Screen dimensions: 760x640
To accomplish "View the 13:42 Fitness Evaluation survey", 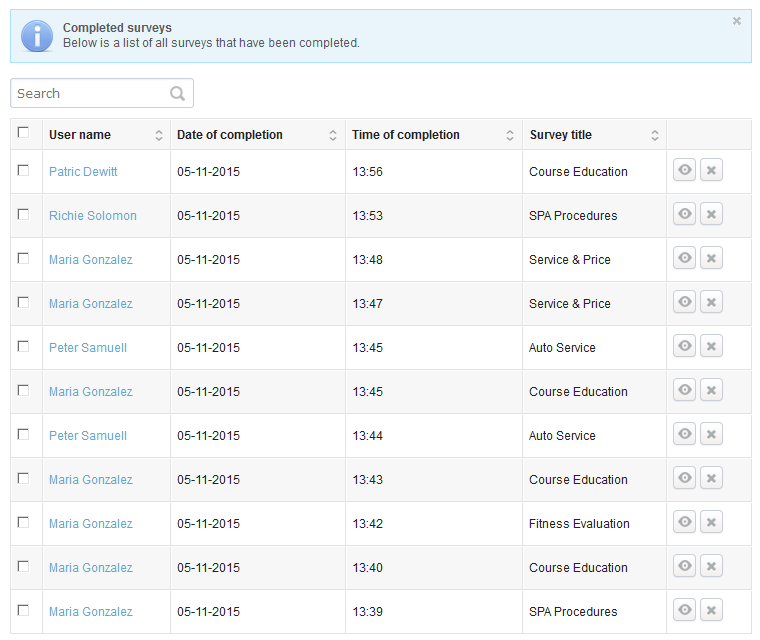I will [684, 522].
